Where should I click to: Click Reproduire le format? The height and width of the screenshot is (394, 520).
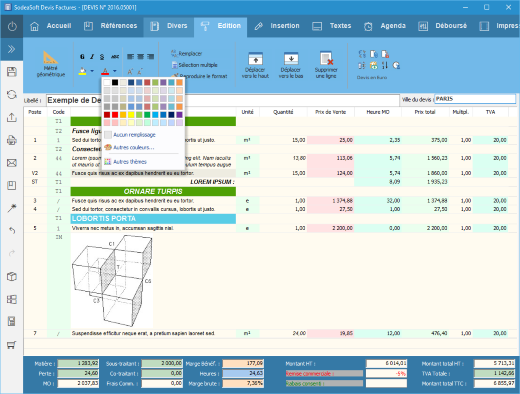199,76
